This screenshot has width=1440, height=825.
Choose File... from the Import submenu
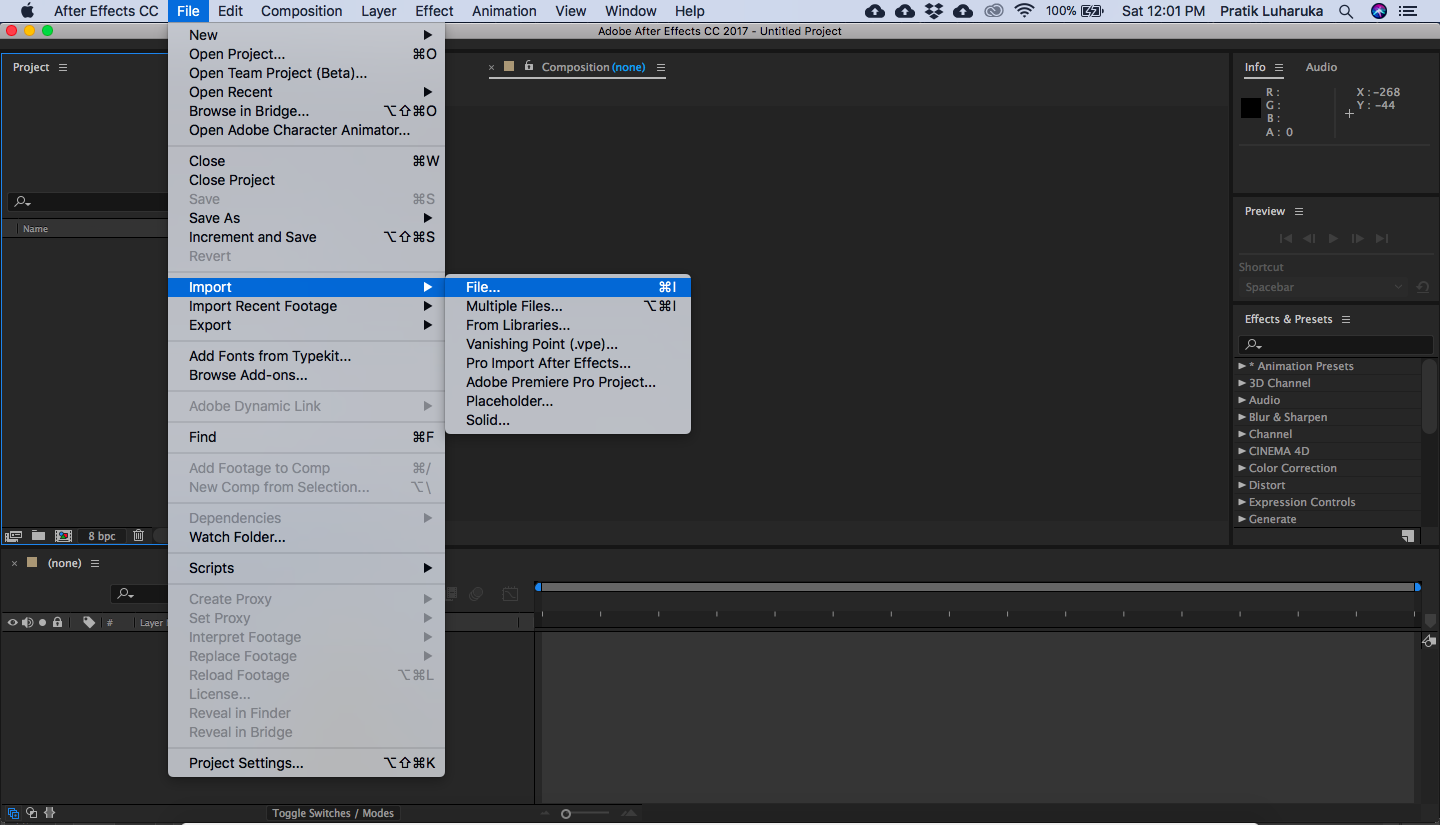click(568, 287)
